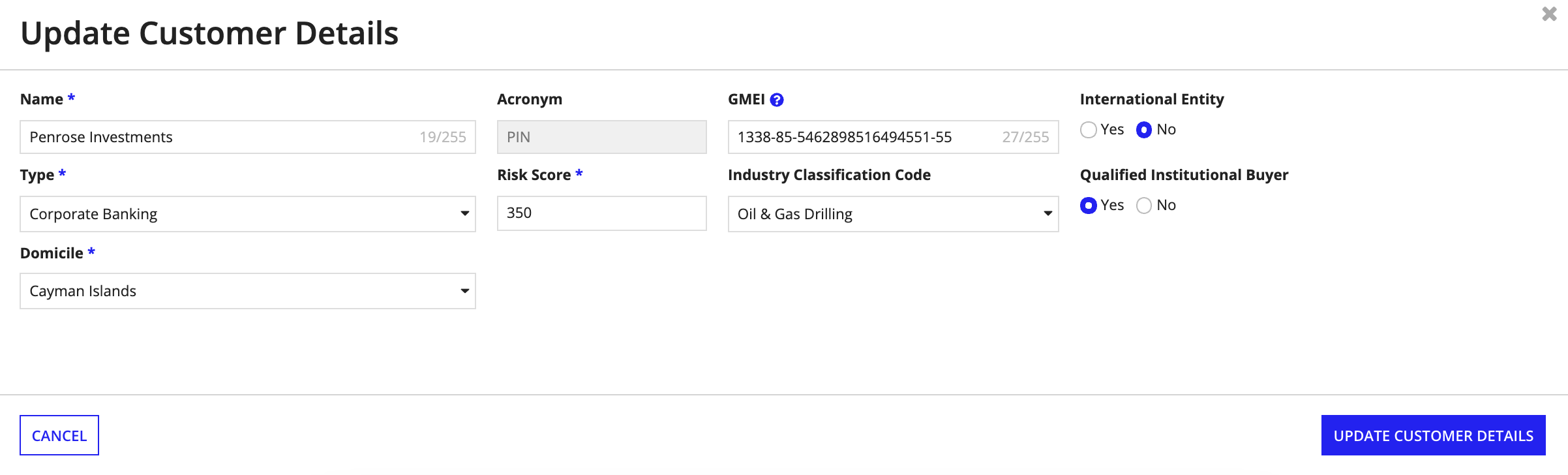Click the GMEI help question mark icon

(x=776, y=100)
